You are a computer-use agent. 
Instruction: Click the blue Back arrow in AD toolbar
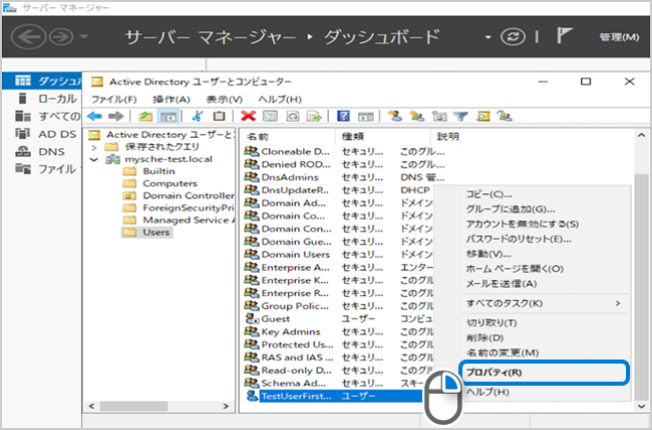[95, 116]
